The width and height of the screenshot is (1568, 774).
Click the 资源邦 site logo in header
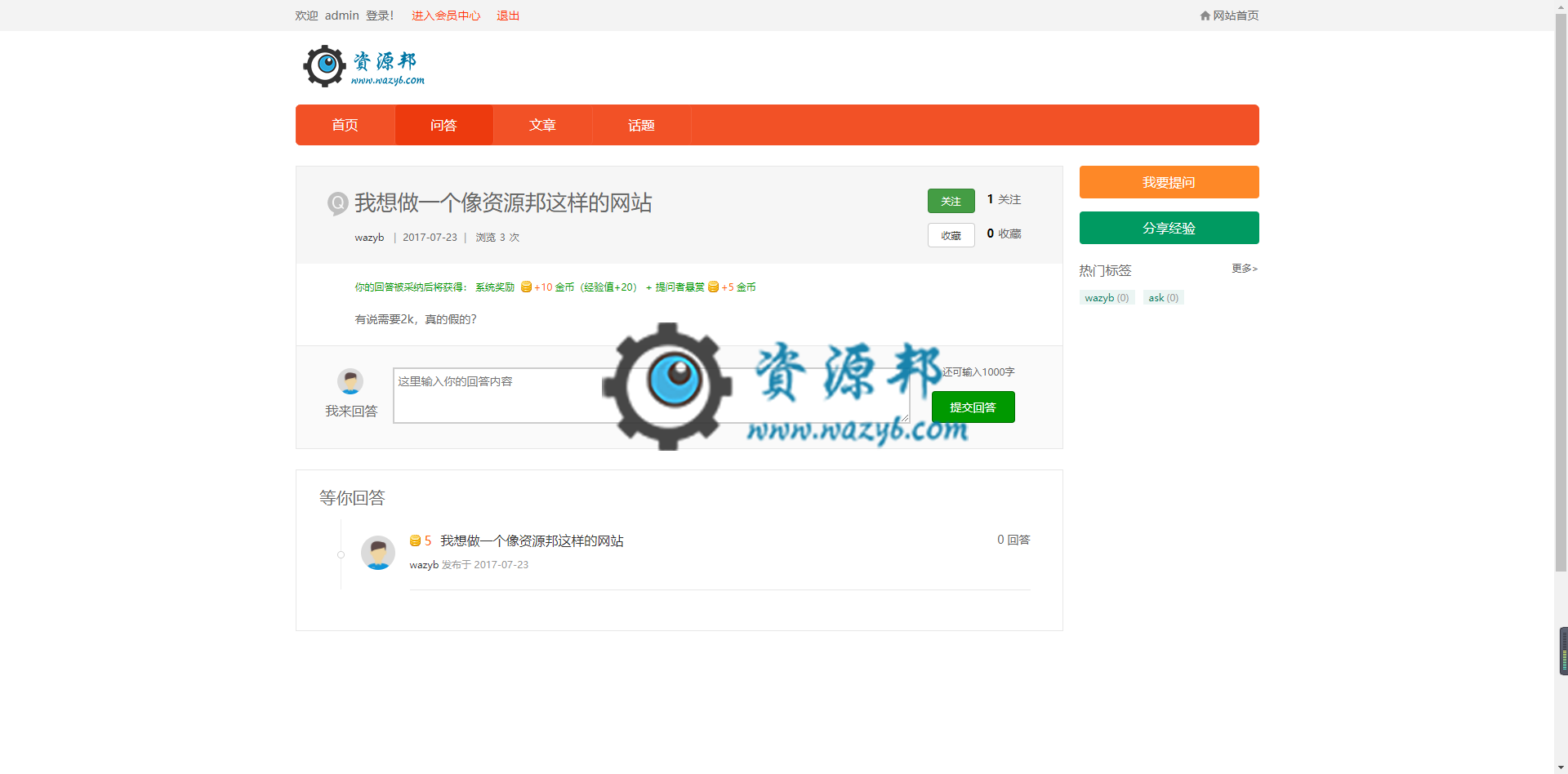[x=363, y=66]
